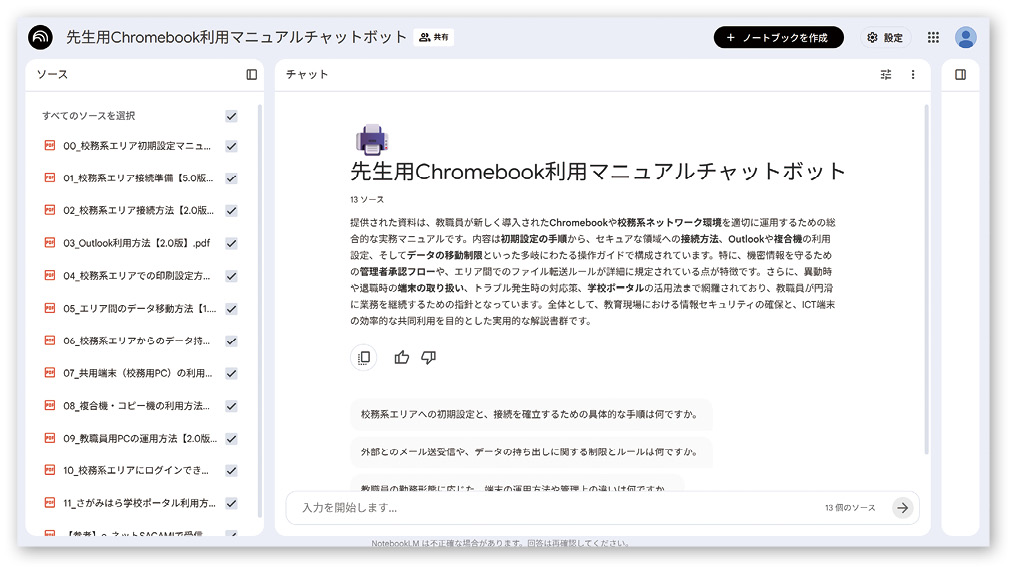
Task: Select suggested question about 外部とのメール送受信
Action: (x=531, y=452)
